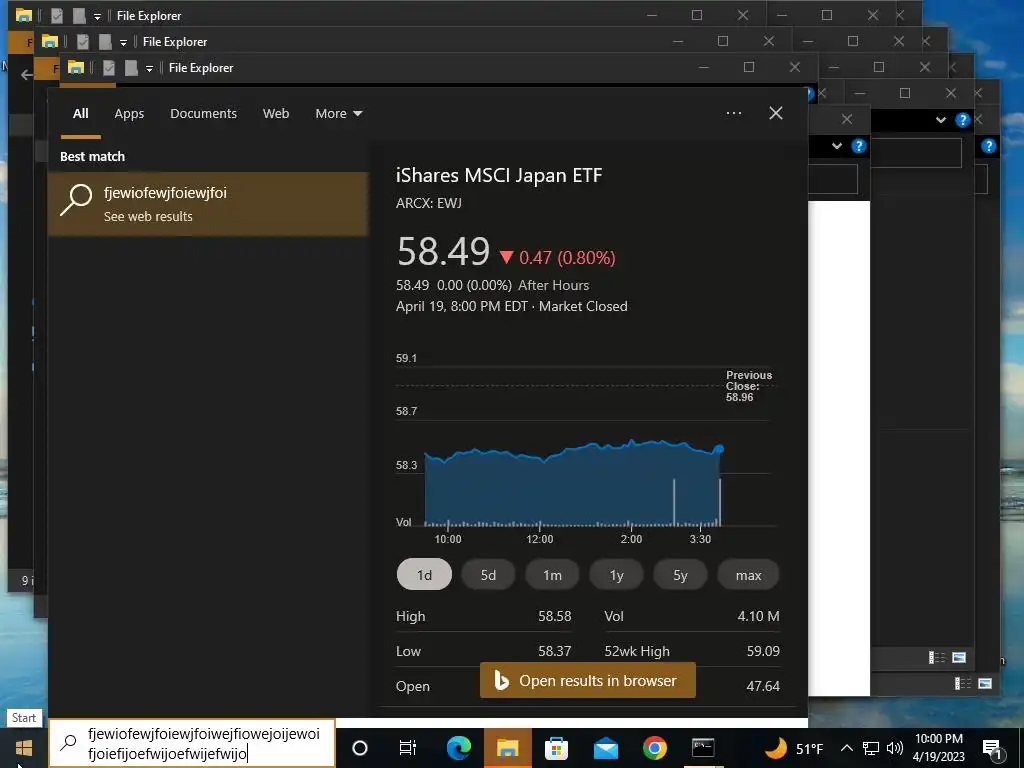
Task: Minimize the front File Explorer window
Action: (703, 67)
